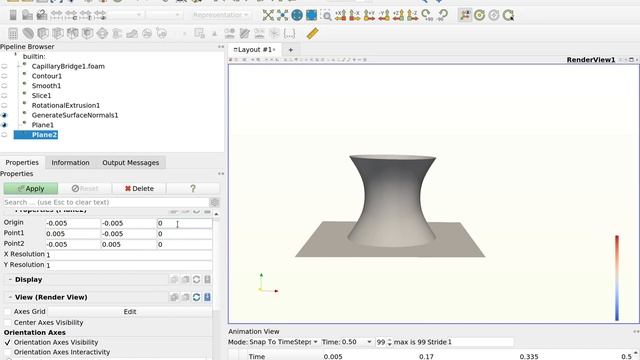Viewport: 640px width, 360px height.
Task: Save View section settings as default
Action: 207,297
